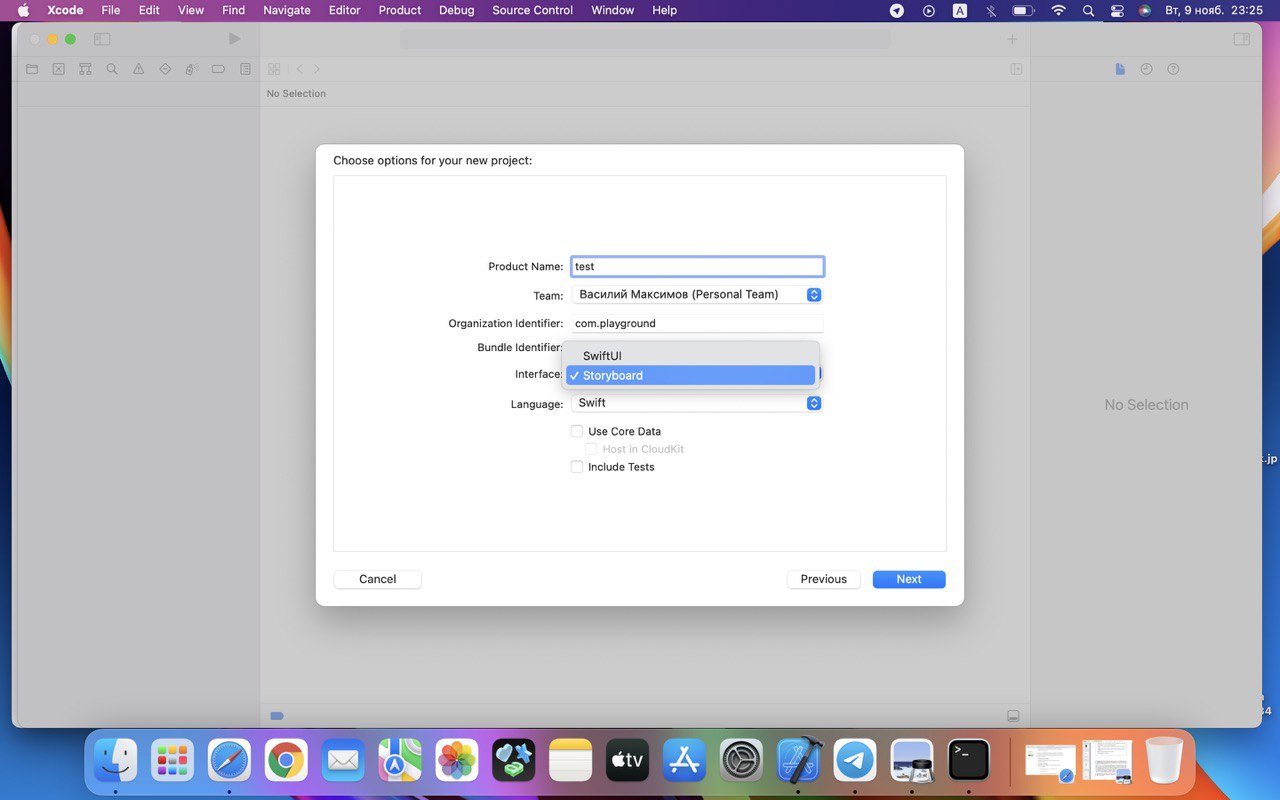This screenshot has height=800, width=1280.
Task: Click the add editor split icon
Action: (1016, 69)
